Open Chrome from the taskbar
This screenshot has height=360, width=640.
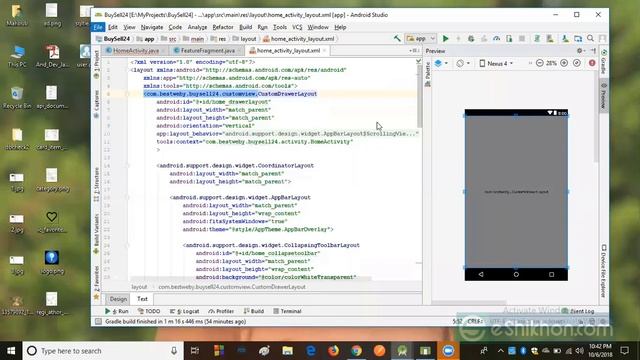[356, 351]
